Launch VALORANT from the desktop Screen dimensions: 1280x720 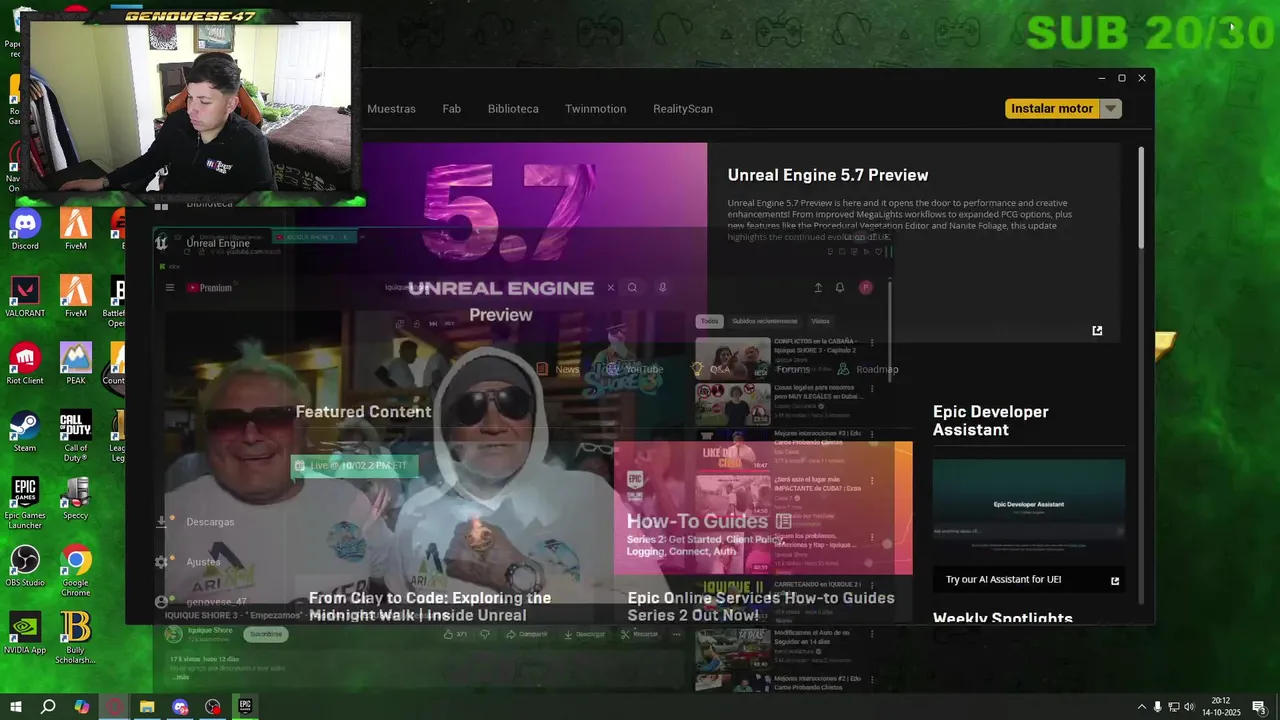click(x=25, y=296)
